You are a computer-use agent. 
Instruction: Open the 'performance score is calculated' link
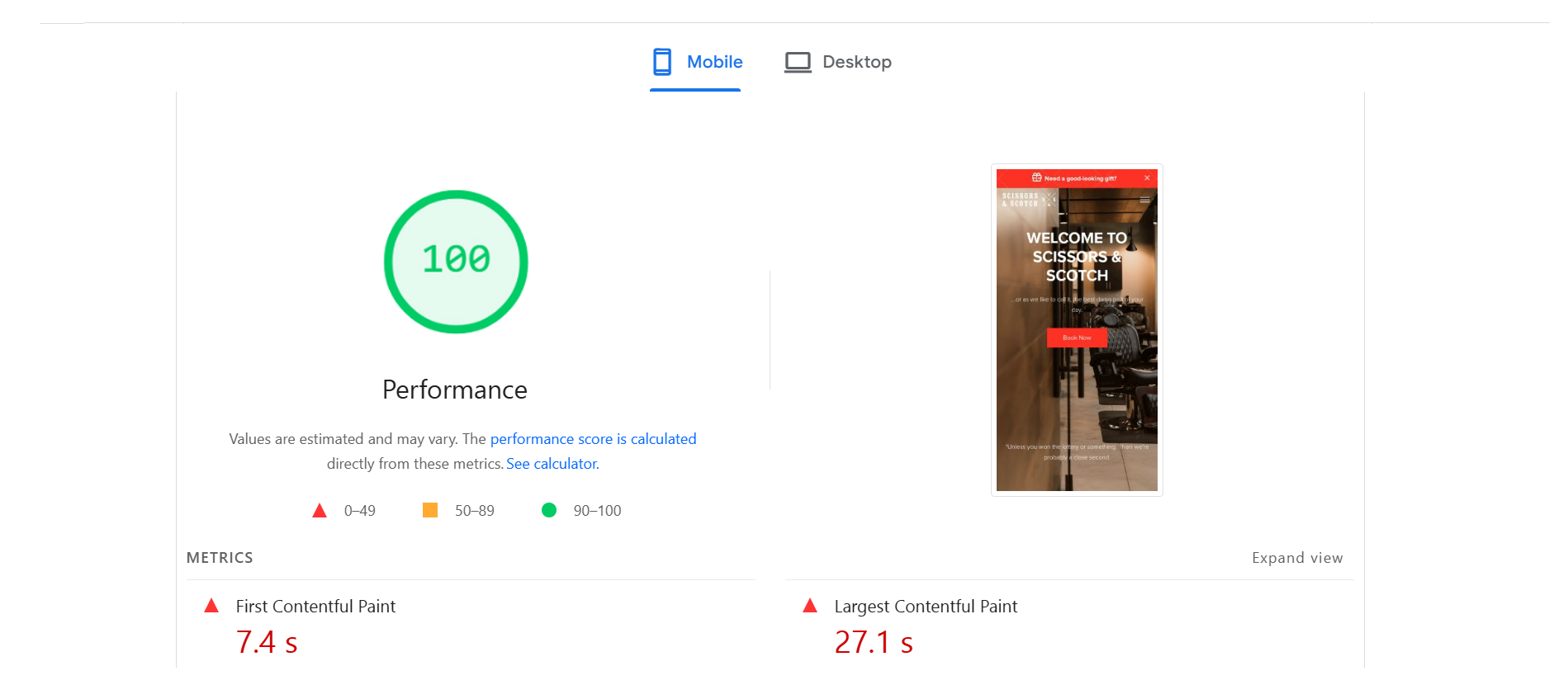point(593,439)
